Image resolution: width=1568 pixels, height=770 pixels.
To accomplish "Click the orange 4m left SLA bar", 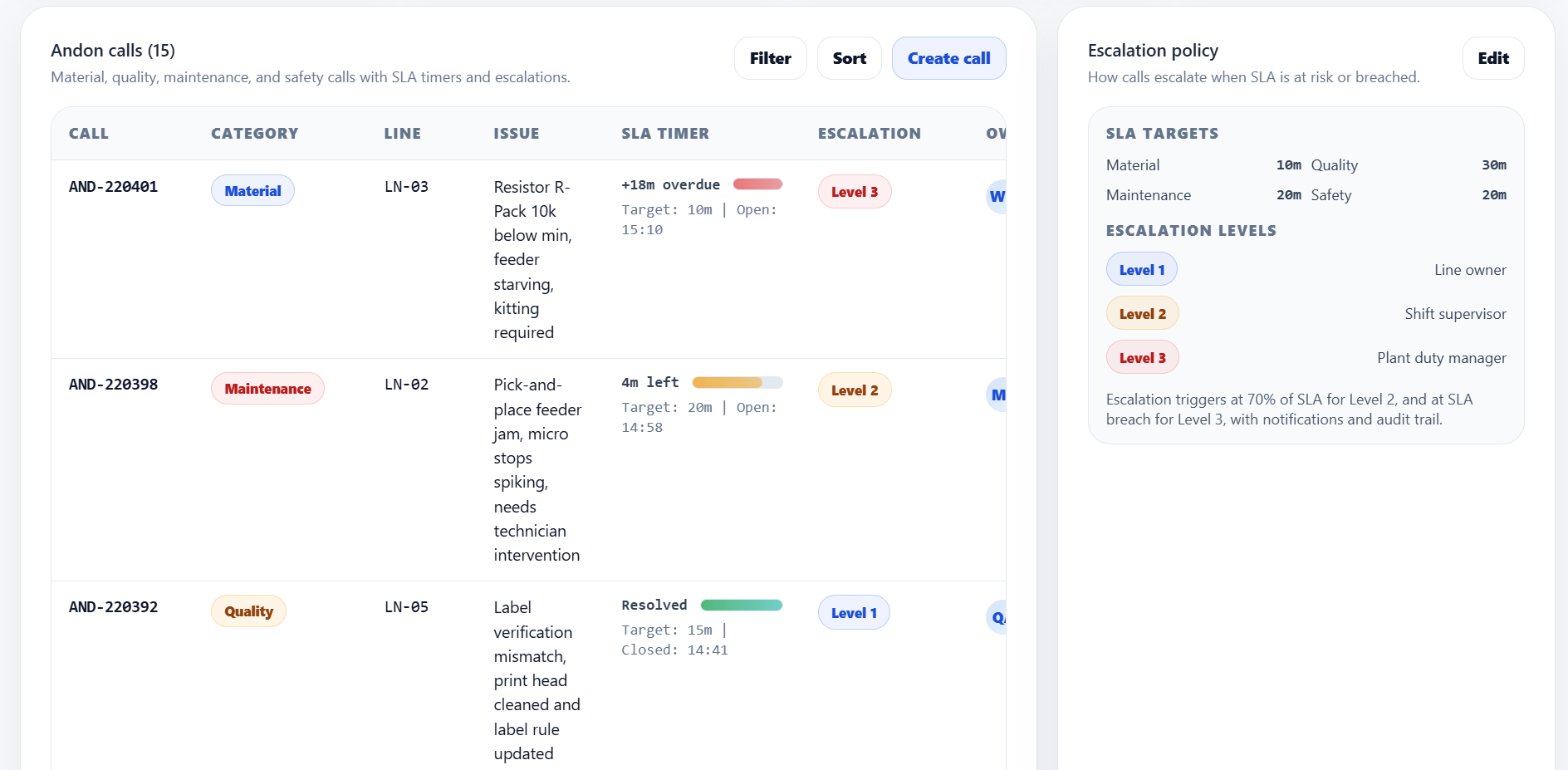I will (x=737, y=382).
